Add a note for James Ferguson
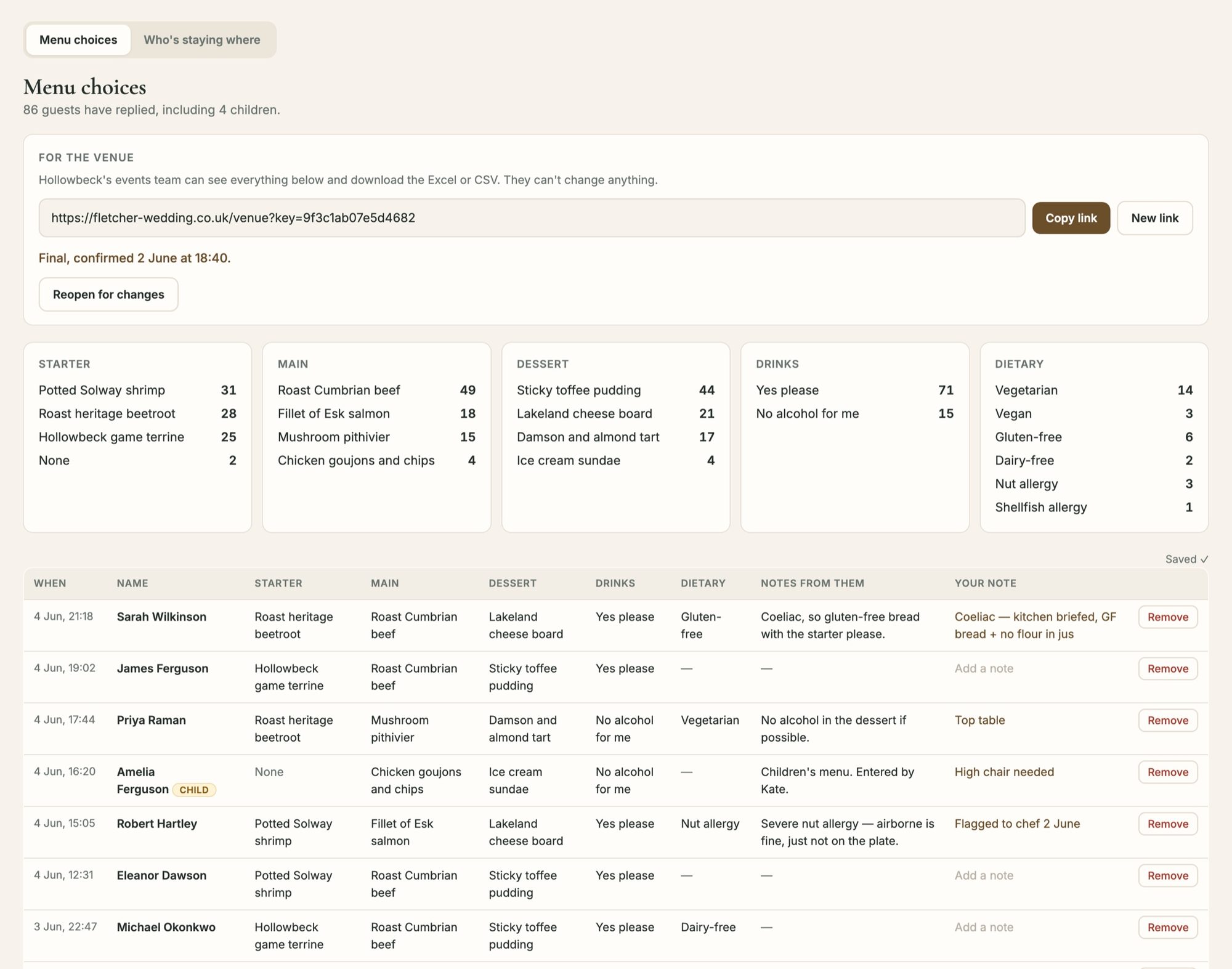The height and width of the screenshot is (969, 1232). click(x=984, y=669)
